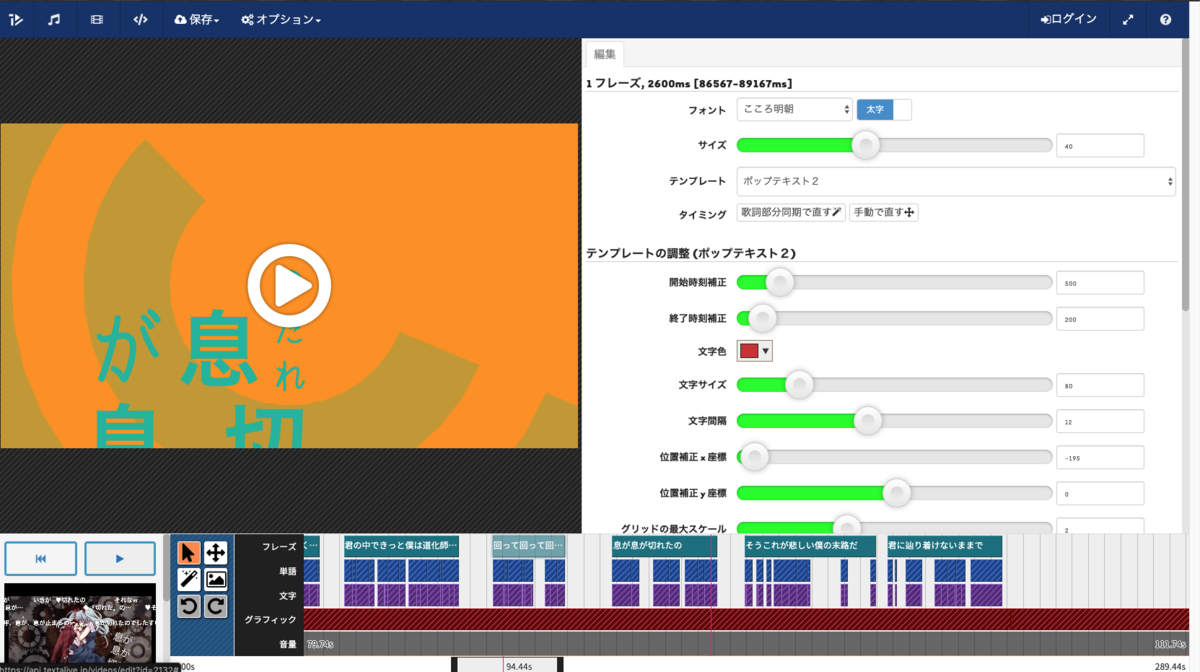The height and width of the screenshot is (672, 1200).
Task: Select the グラフィック track label
Action: pos(271,620)
